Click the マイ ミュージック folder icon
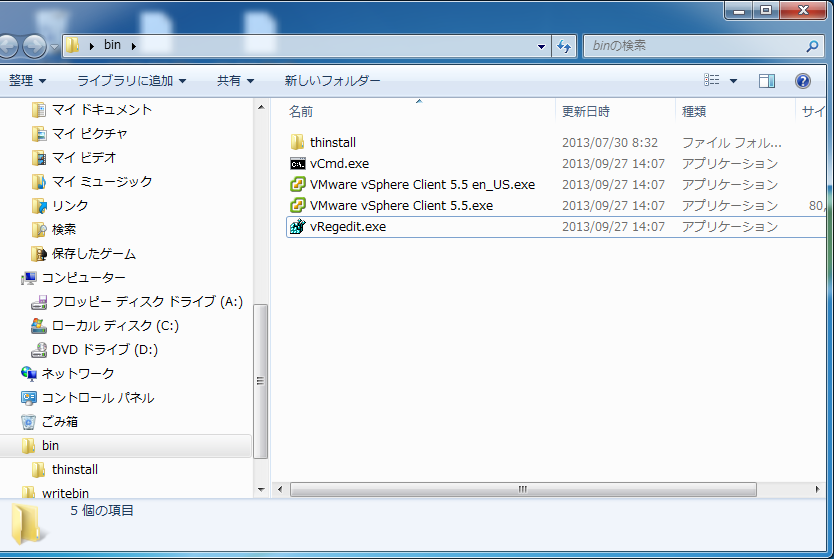Viewport: 834px width, 559px height. click(x=38, y=182)
